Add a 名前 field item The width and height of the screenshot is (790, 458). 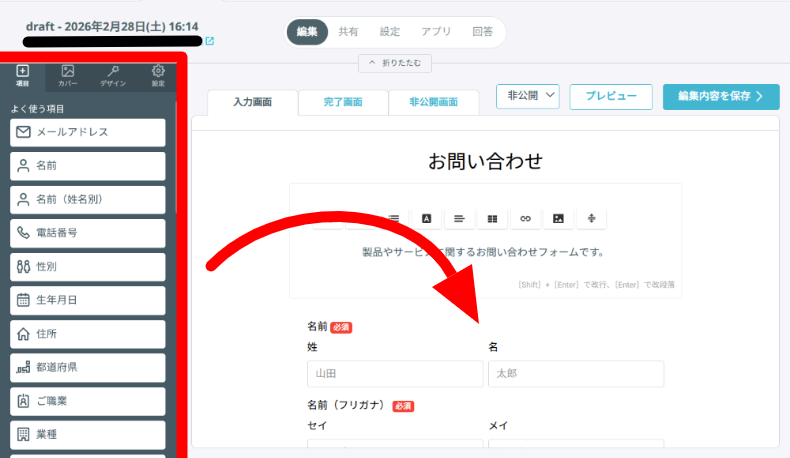click(88, 166)
